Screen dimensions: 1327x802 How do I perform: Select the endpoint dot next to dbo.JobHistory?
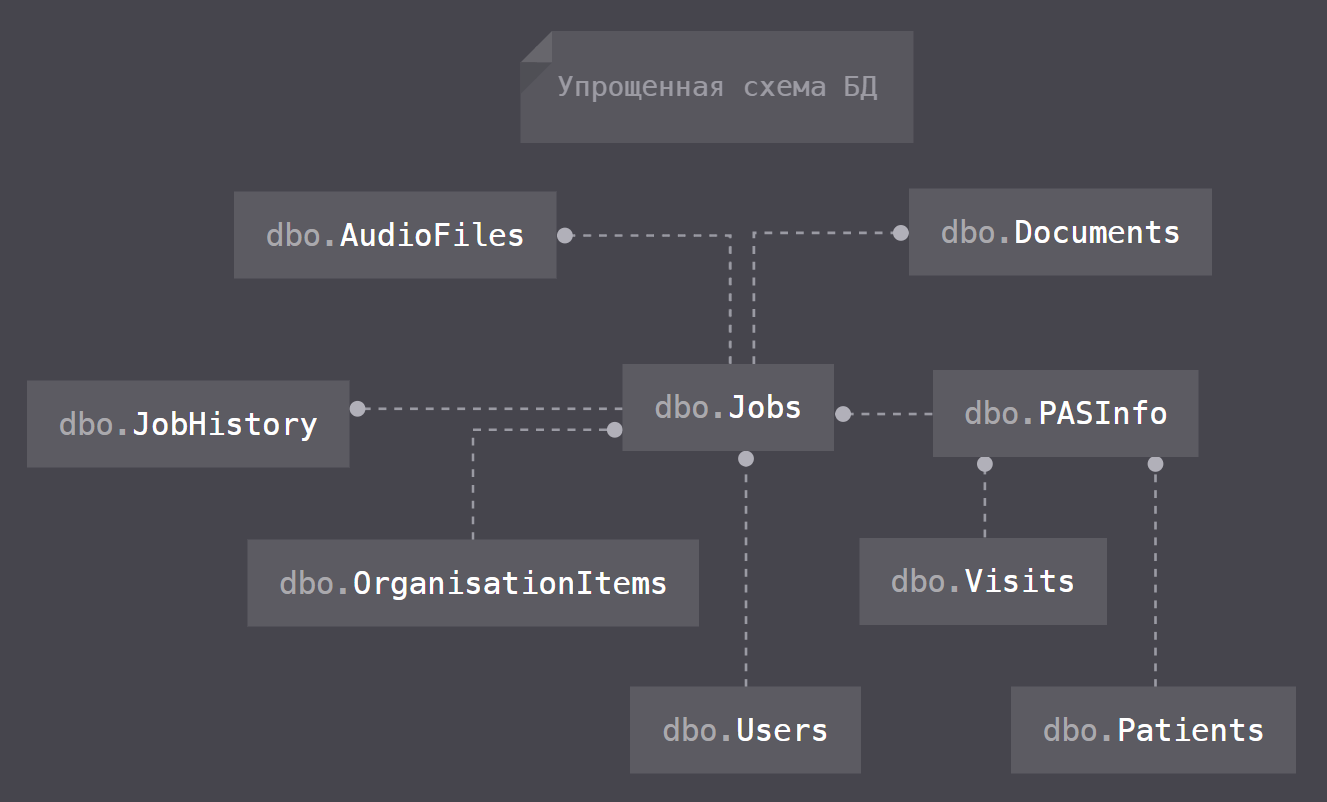pyautogui.click(x=357, y=408)
